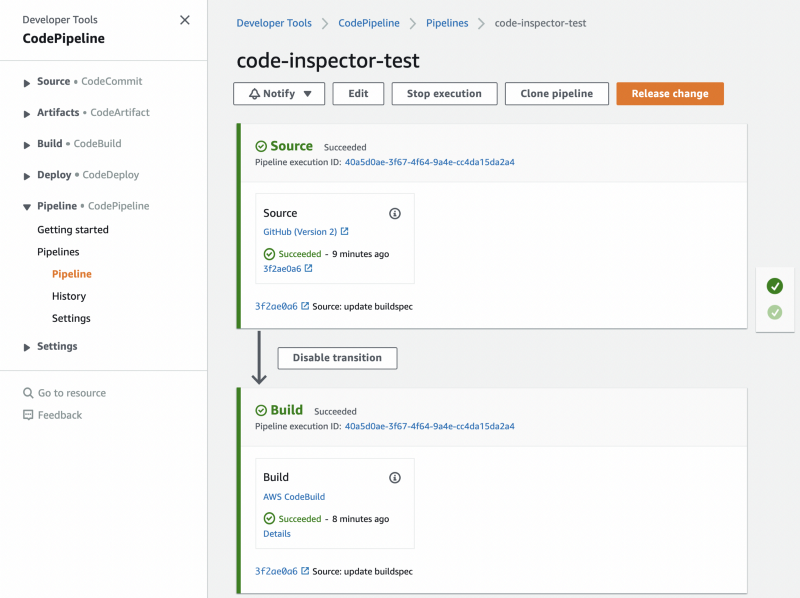Open AWS CodeBuild provider link
Image resolution: width=800 pixels, height=598 pixels.
pyautogui.click(x=294, y=496)
